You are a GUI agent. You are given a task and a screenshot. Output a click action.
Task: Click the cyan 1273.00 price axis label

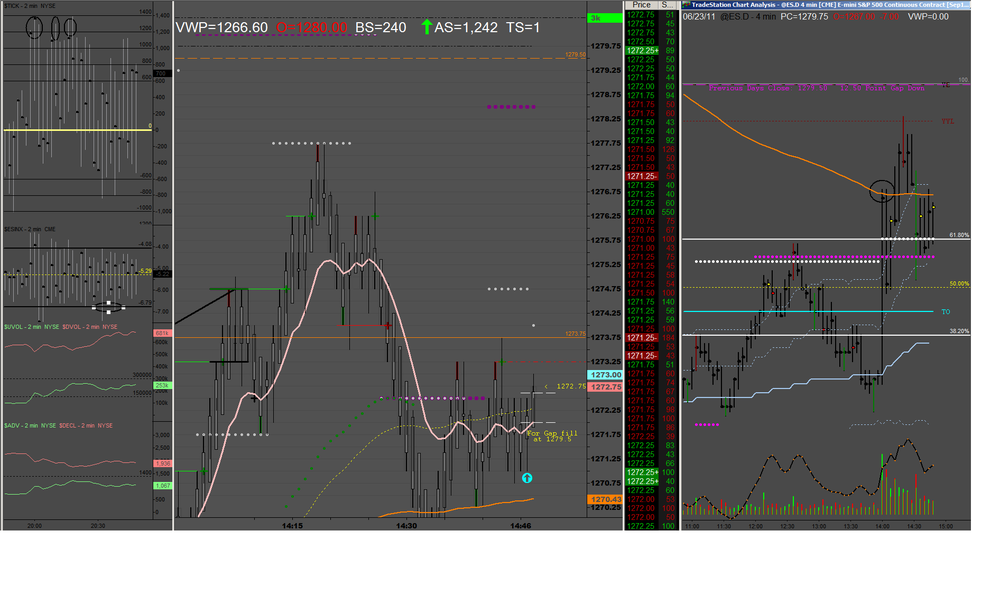(605, 375)
